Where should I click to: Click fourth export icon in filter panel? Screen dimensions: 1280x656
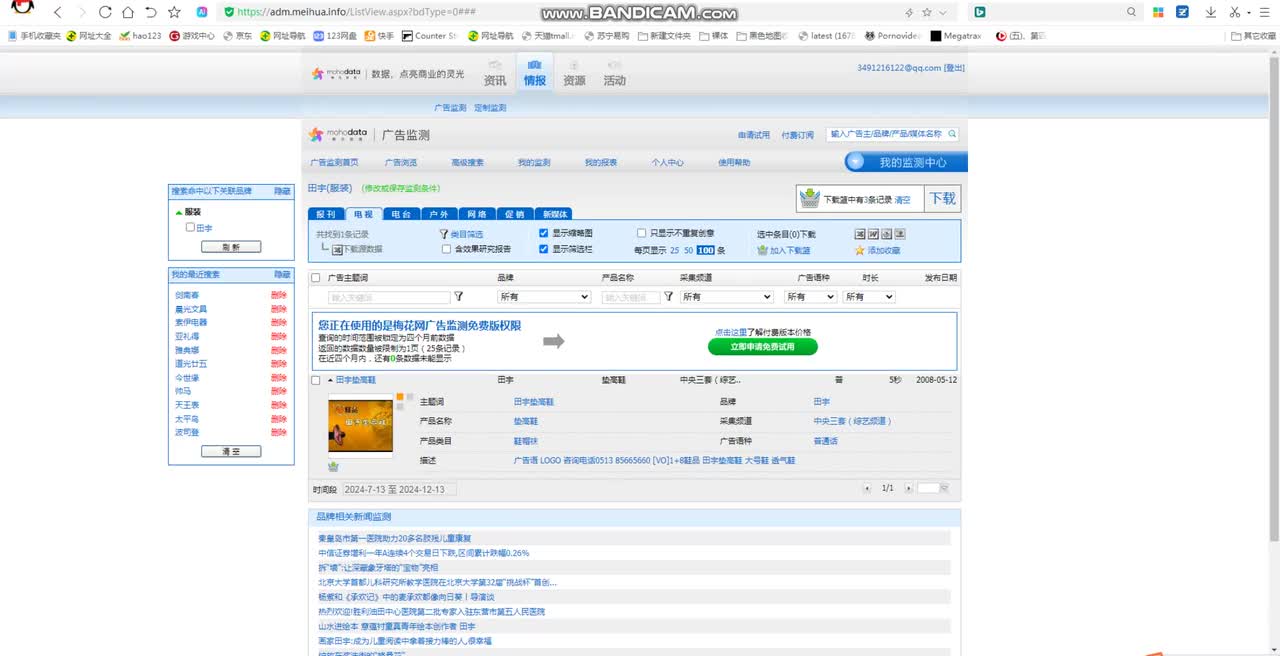tap(899, 234)
